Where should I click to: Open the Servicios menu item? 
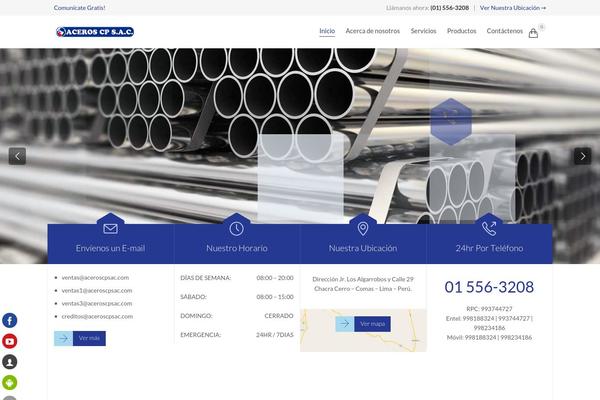[424, 31]
